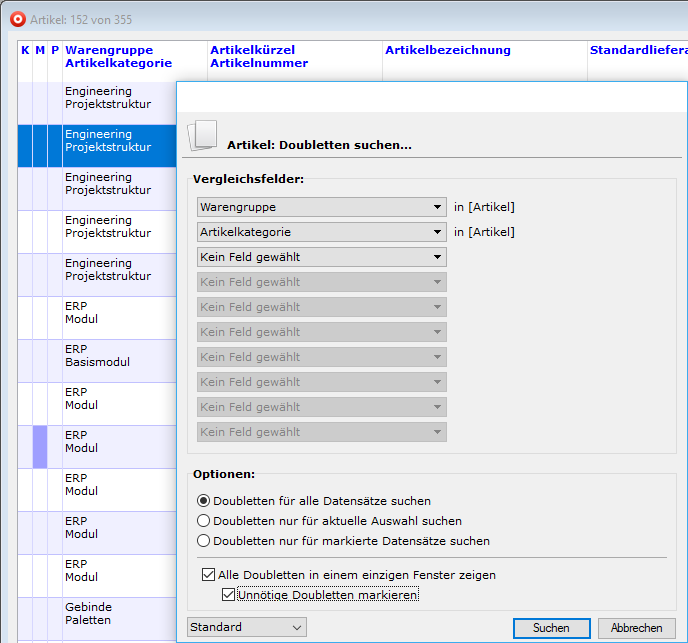Uncheck 'Unnötige Doubletten markieren' checkbox
The image size is (688, 643).
pos(229,595)
